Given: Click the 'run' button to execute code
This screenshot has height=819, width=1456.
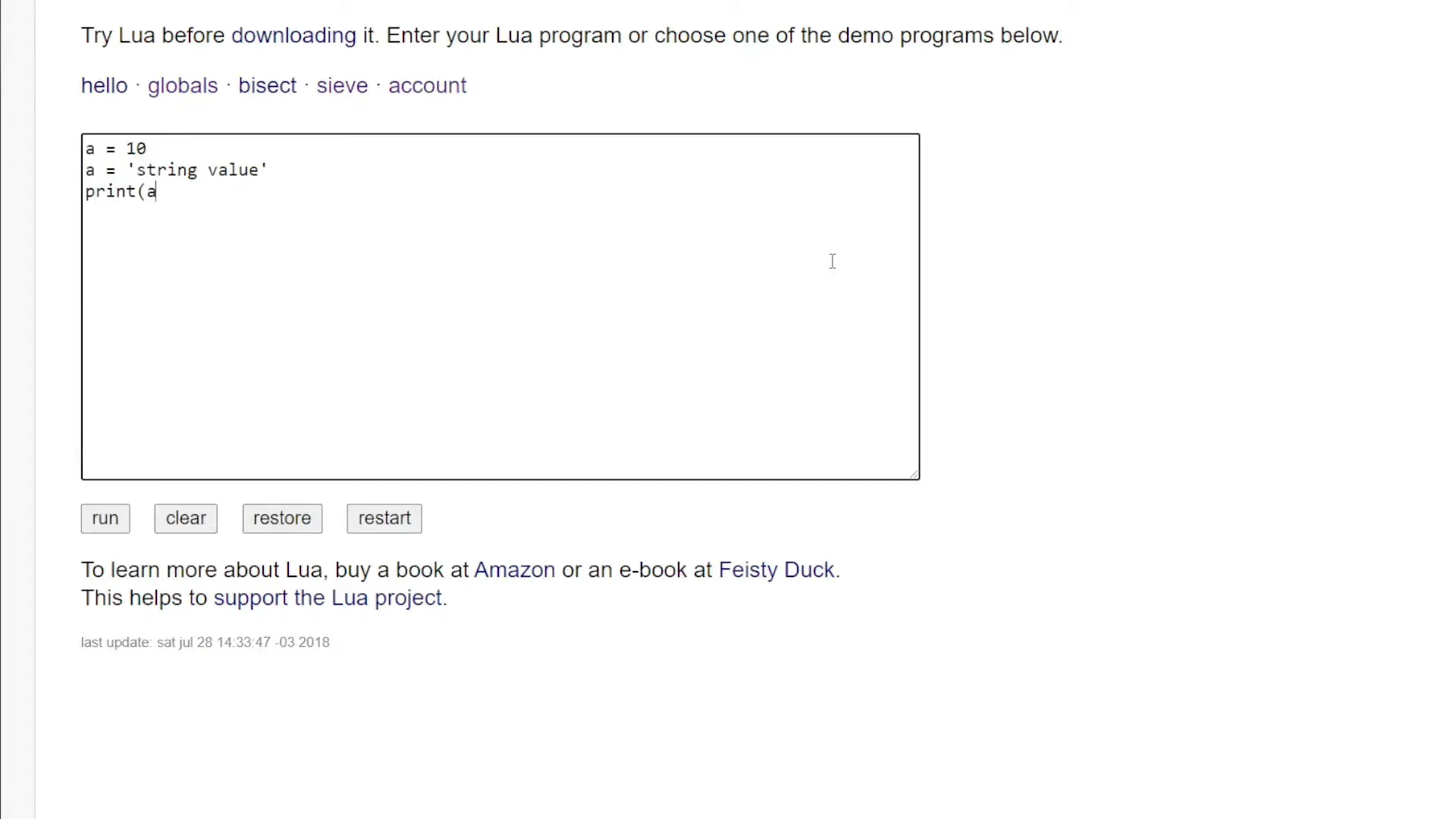Looking at the screenshot, I should (105, 518).
